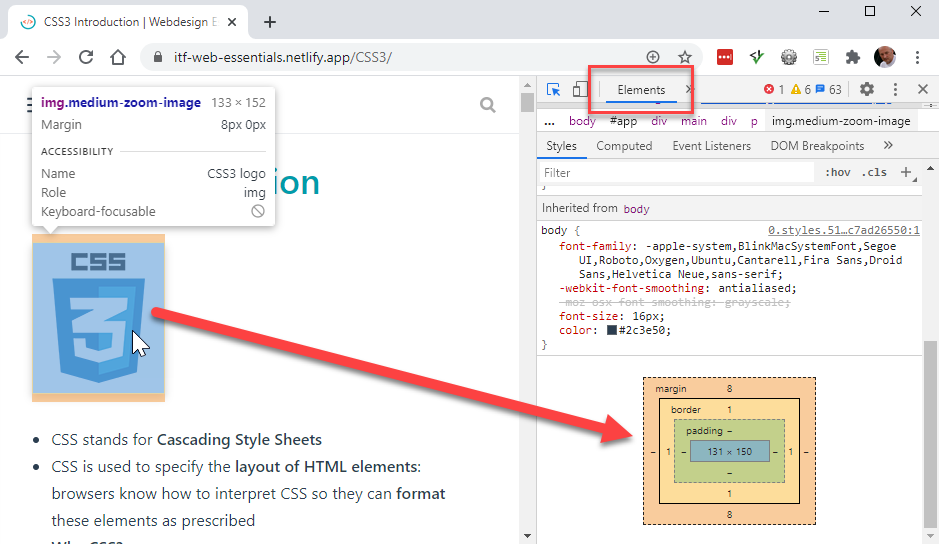The image size is (939, 544).
Task: Open the Extensions puzzle menu
Action: click(852, 57)
